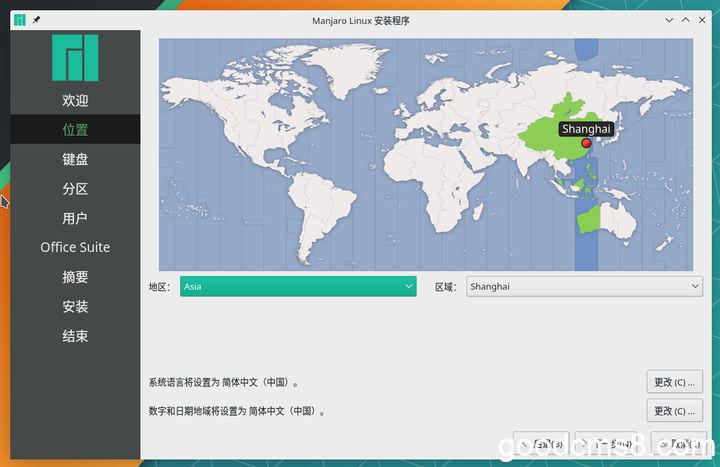Close the Manjaro Linux installer window

[x=702, y=20]
